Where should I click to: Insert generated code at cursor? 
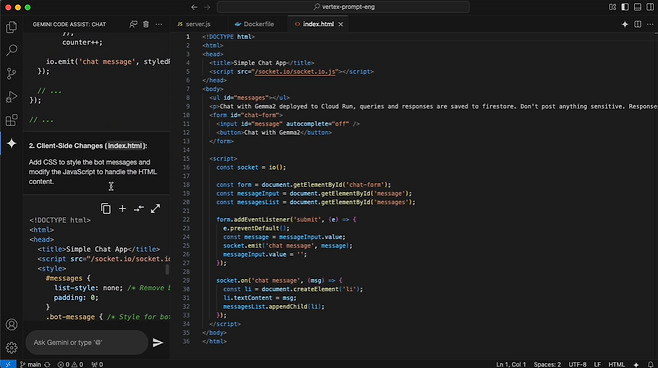click(122, 209)
